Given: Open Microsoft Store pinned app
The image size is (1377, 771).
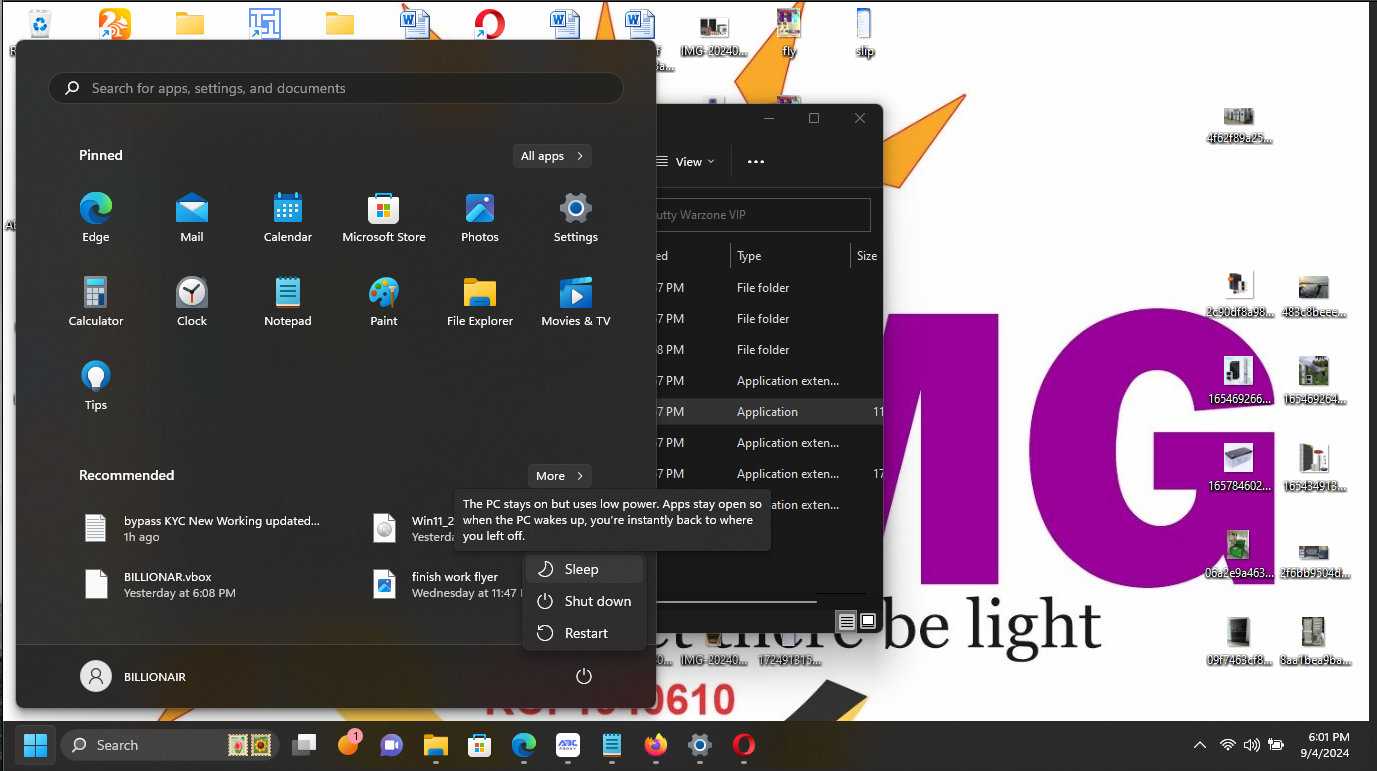Looking at the screenshot, I should [384, 217].
